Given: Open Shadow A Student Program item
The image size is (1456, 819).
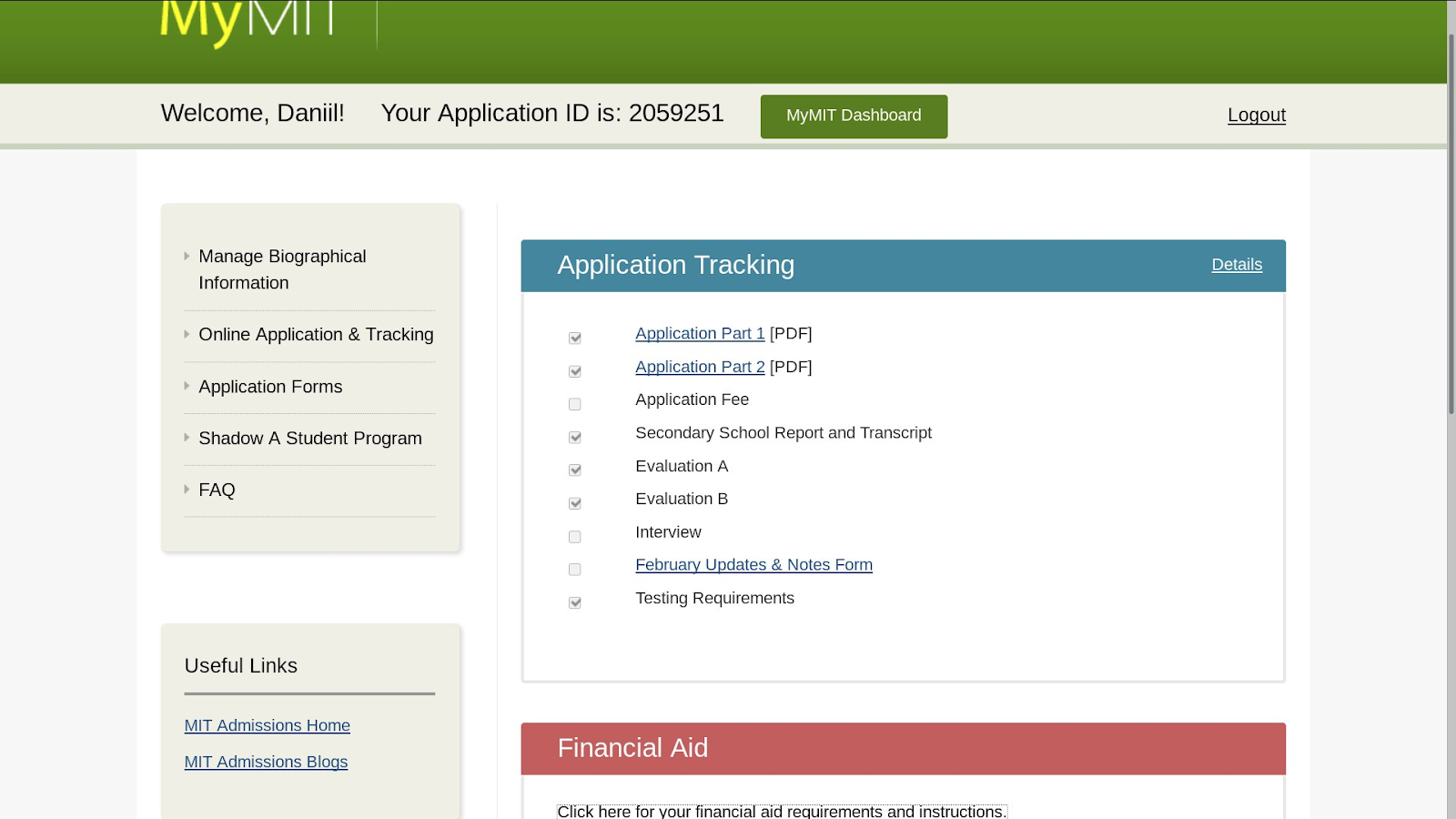Looking at the screenshot, I should [x=310, y=439].
